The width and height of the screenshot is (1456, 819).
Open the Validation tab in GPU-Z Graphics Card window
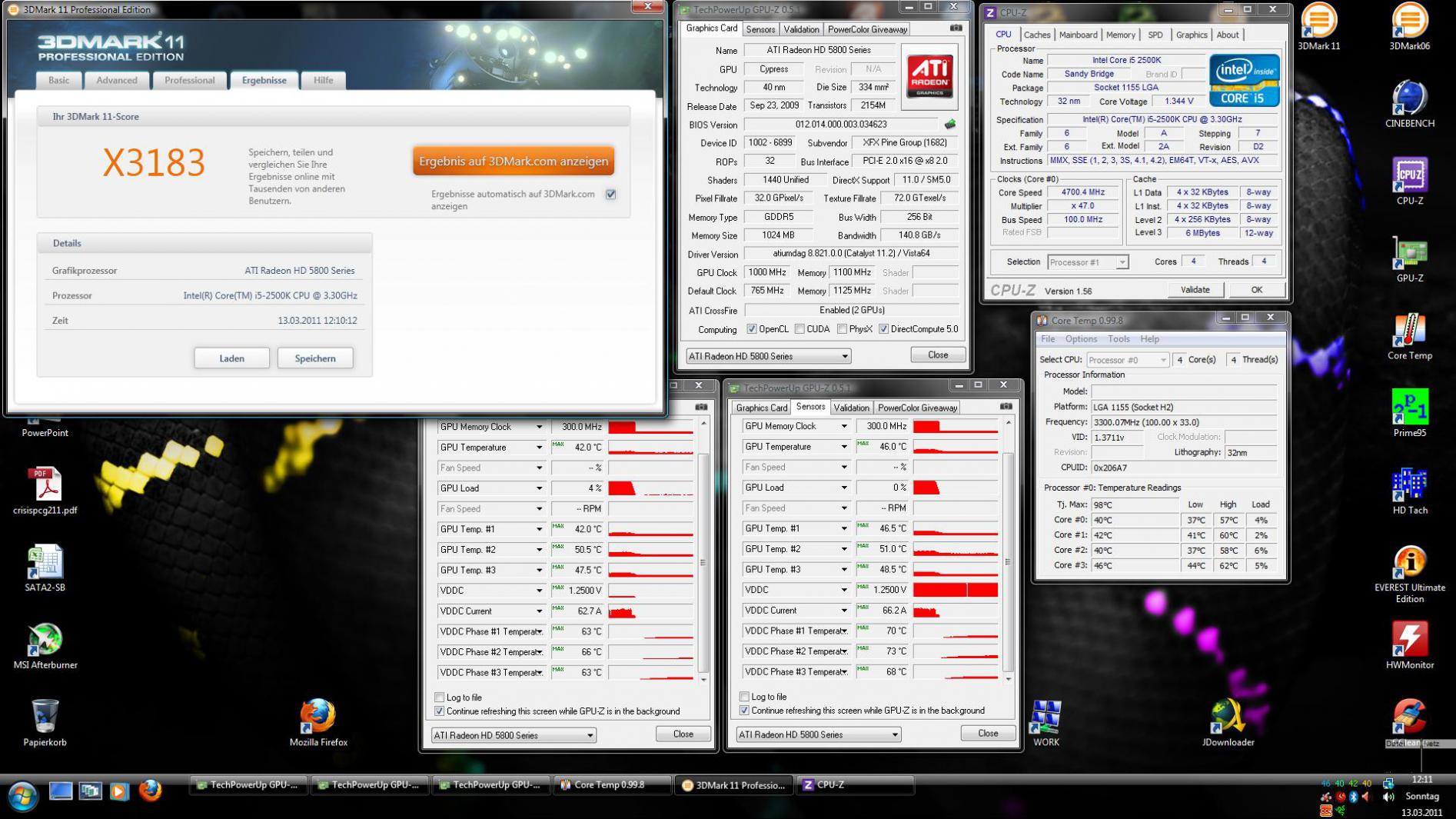click(801, 29)
